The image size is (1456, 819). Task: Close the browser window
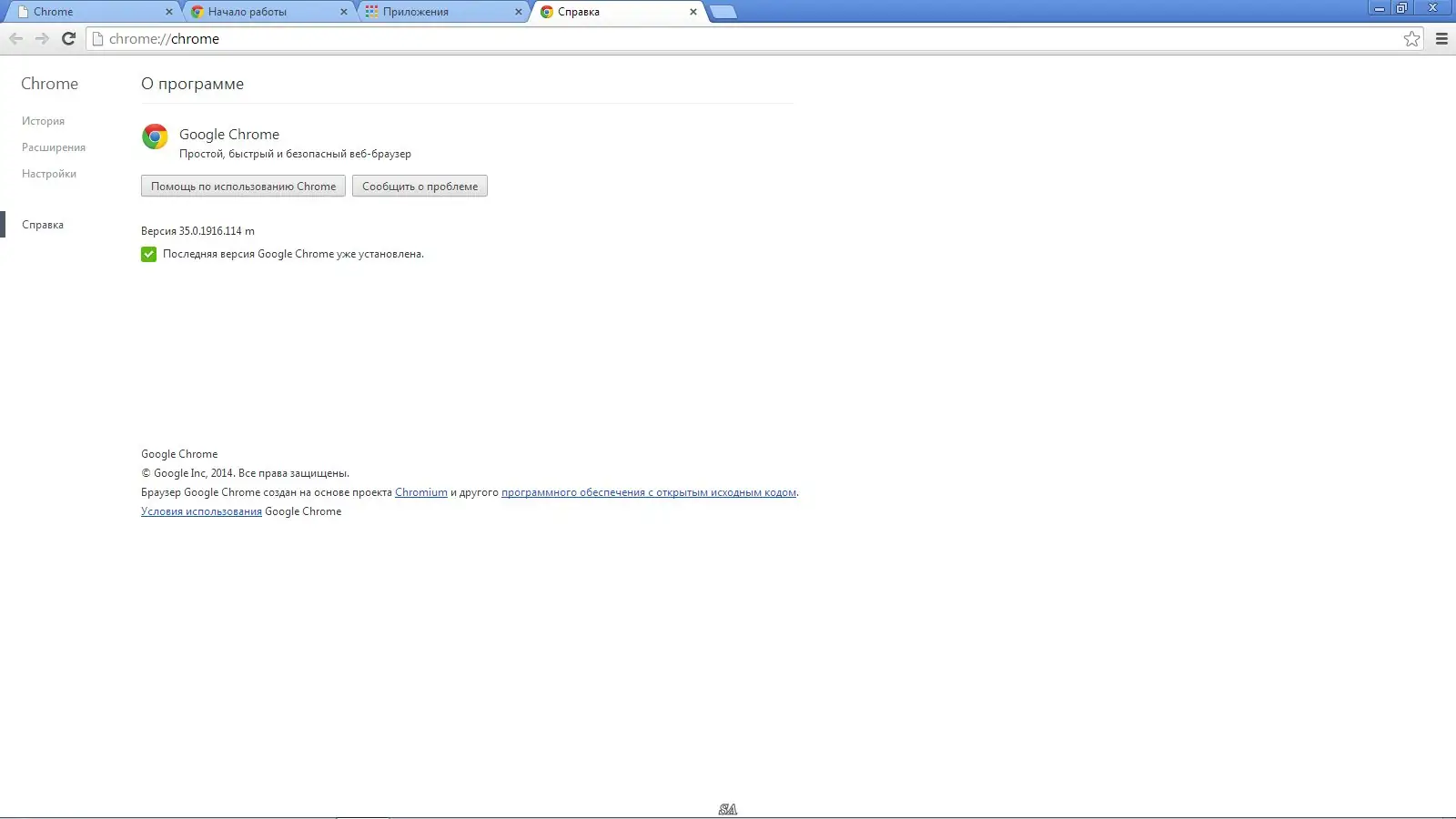pyautogui.click(x=1433, y=8)
